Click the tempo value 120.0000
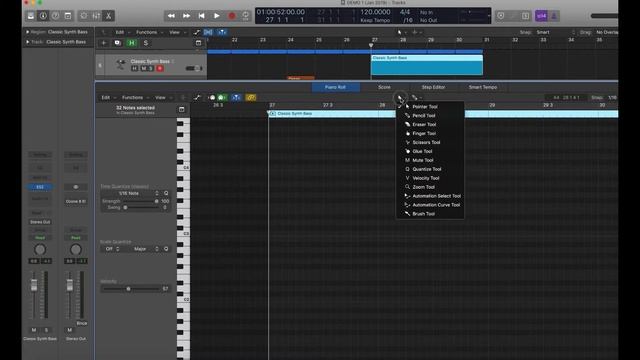Viewport: 640px width, 360px height. (x=375, y=12)
